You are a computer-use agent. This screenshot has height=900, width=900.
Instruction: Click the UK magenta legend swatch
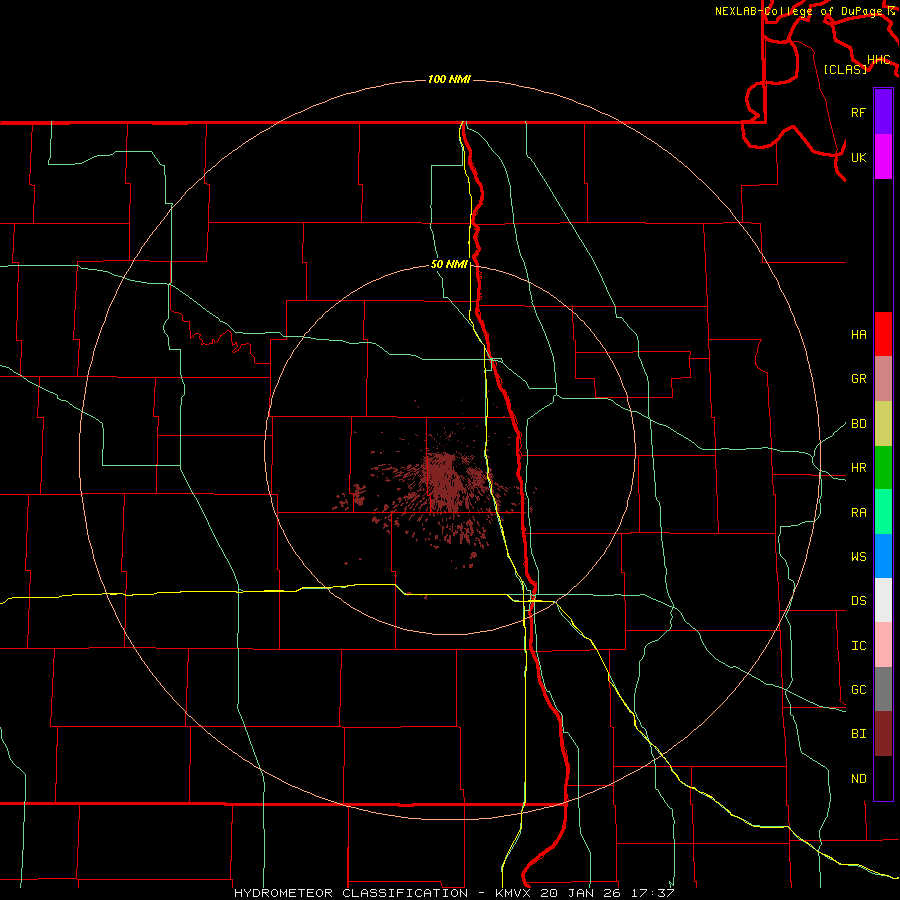pyautogui.click(x=883, y=157)
